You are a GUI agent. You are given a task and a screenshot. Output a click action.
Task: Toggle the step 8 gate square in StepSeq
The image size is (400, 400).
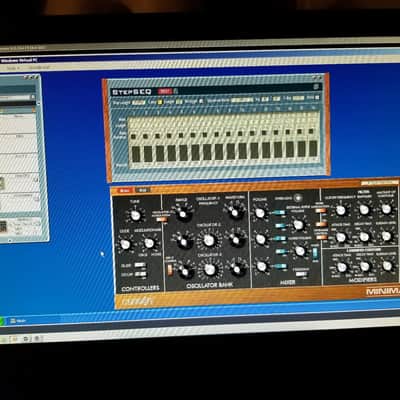pos(216,135)
